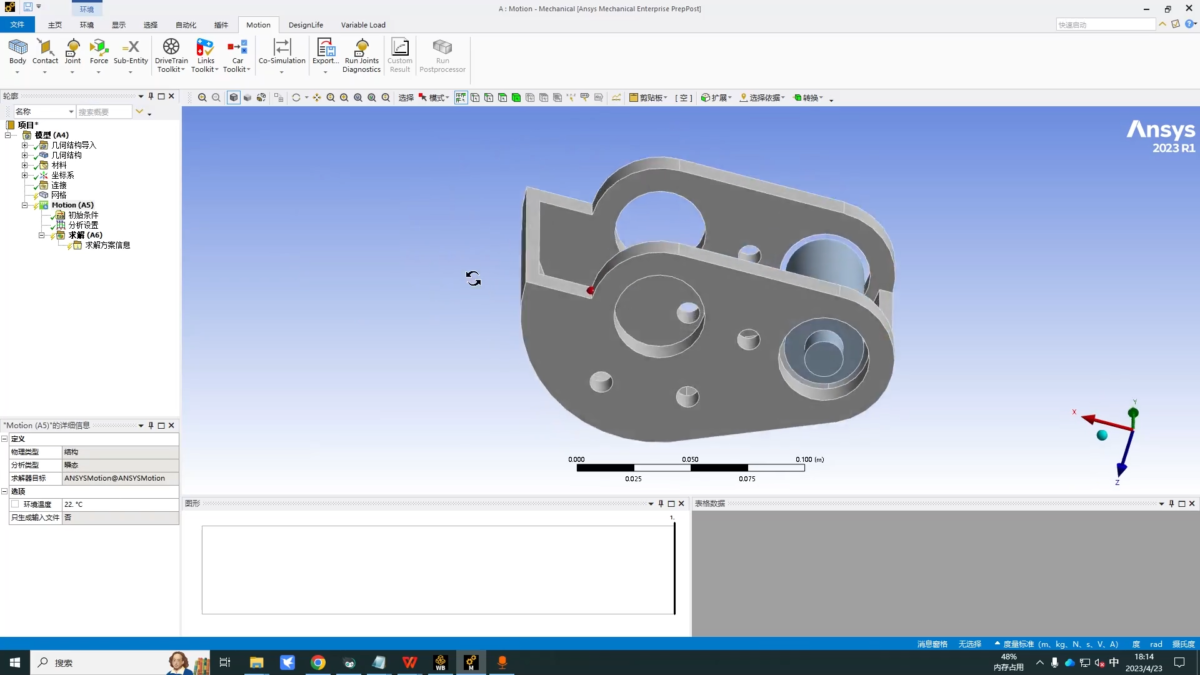Open the 转换 dropdown
The height and width of the screenshot is (675, 1200).
pos(807,98)
